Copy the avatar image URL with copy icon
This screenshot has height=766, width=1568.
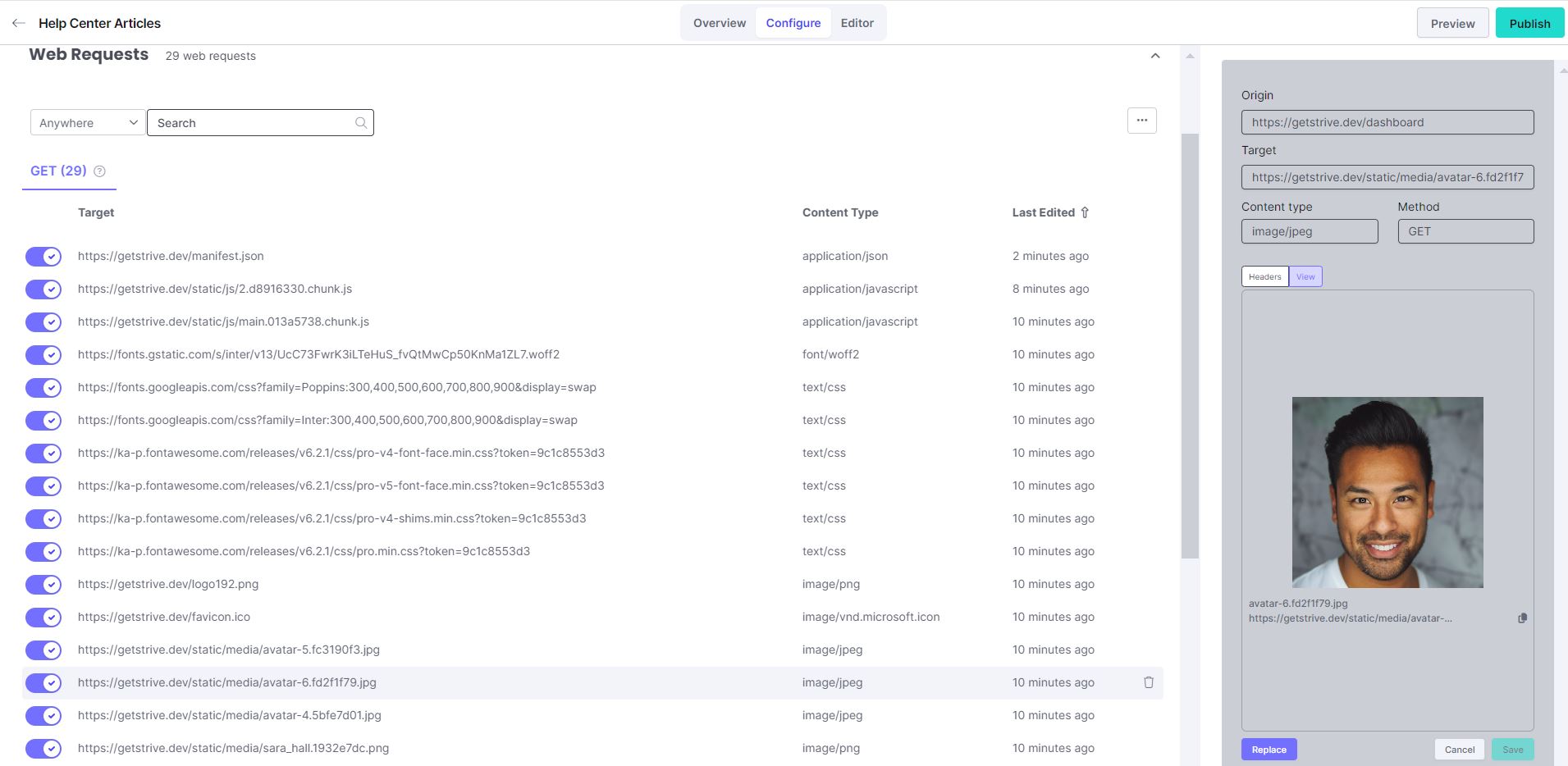click(1522, 618)
